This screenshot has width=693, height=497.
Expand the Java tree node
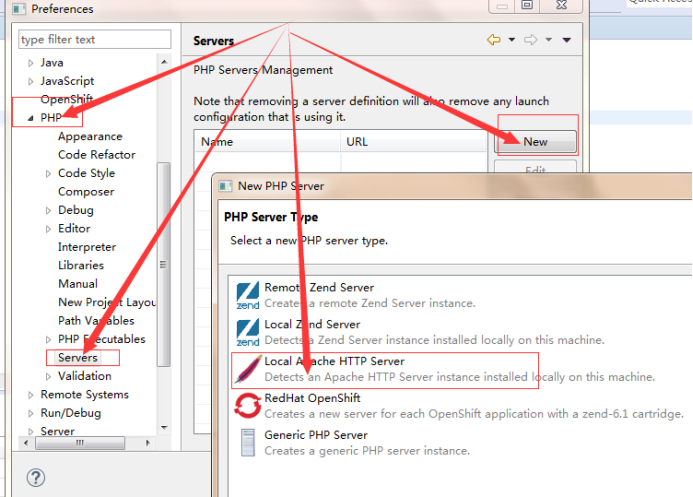(x=30, y=63)
